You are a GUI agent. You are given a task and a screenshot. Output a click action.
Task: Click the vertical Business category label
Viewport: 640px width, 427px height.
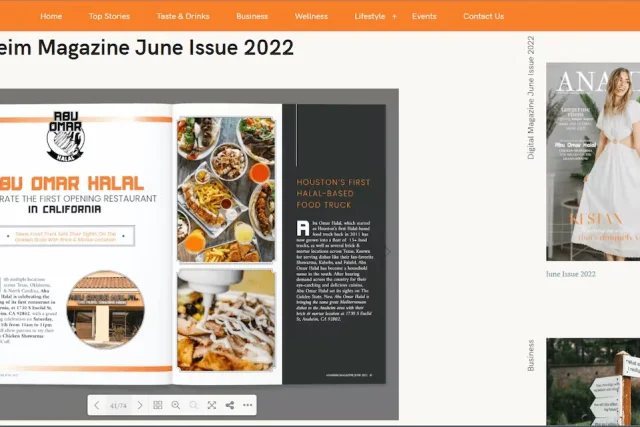[x=531, y=355]
